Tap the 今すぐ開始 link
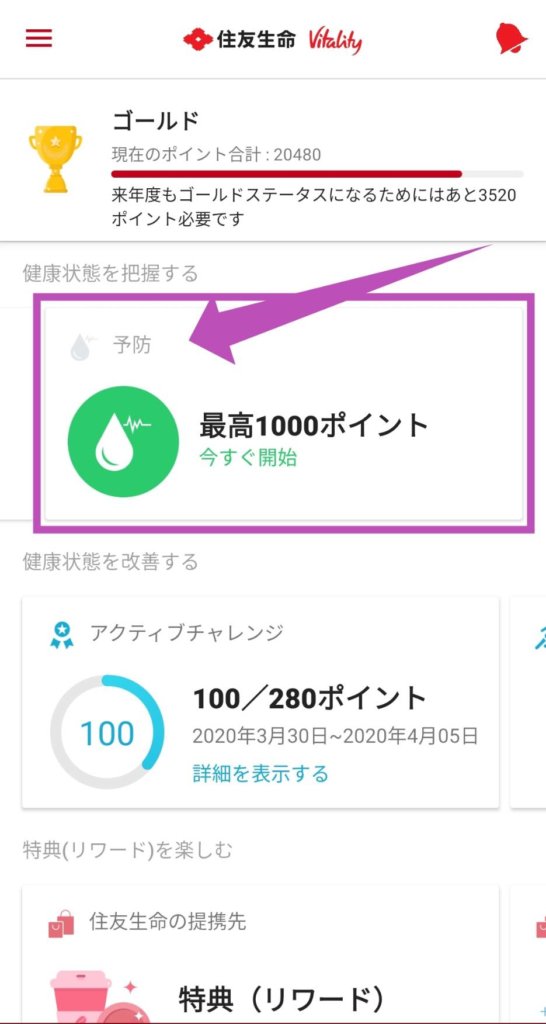The image size is (546, 1024). (x=248, y=458)
